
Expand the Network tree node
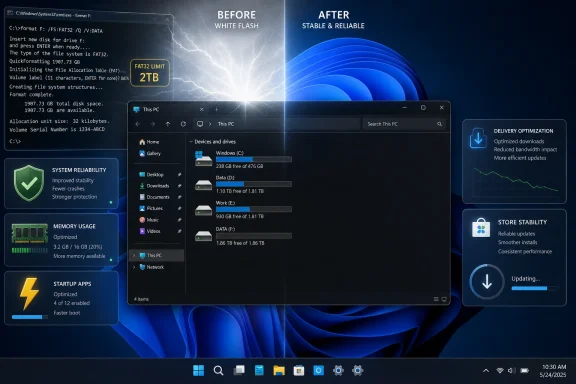pos(134,267)
